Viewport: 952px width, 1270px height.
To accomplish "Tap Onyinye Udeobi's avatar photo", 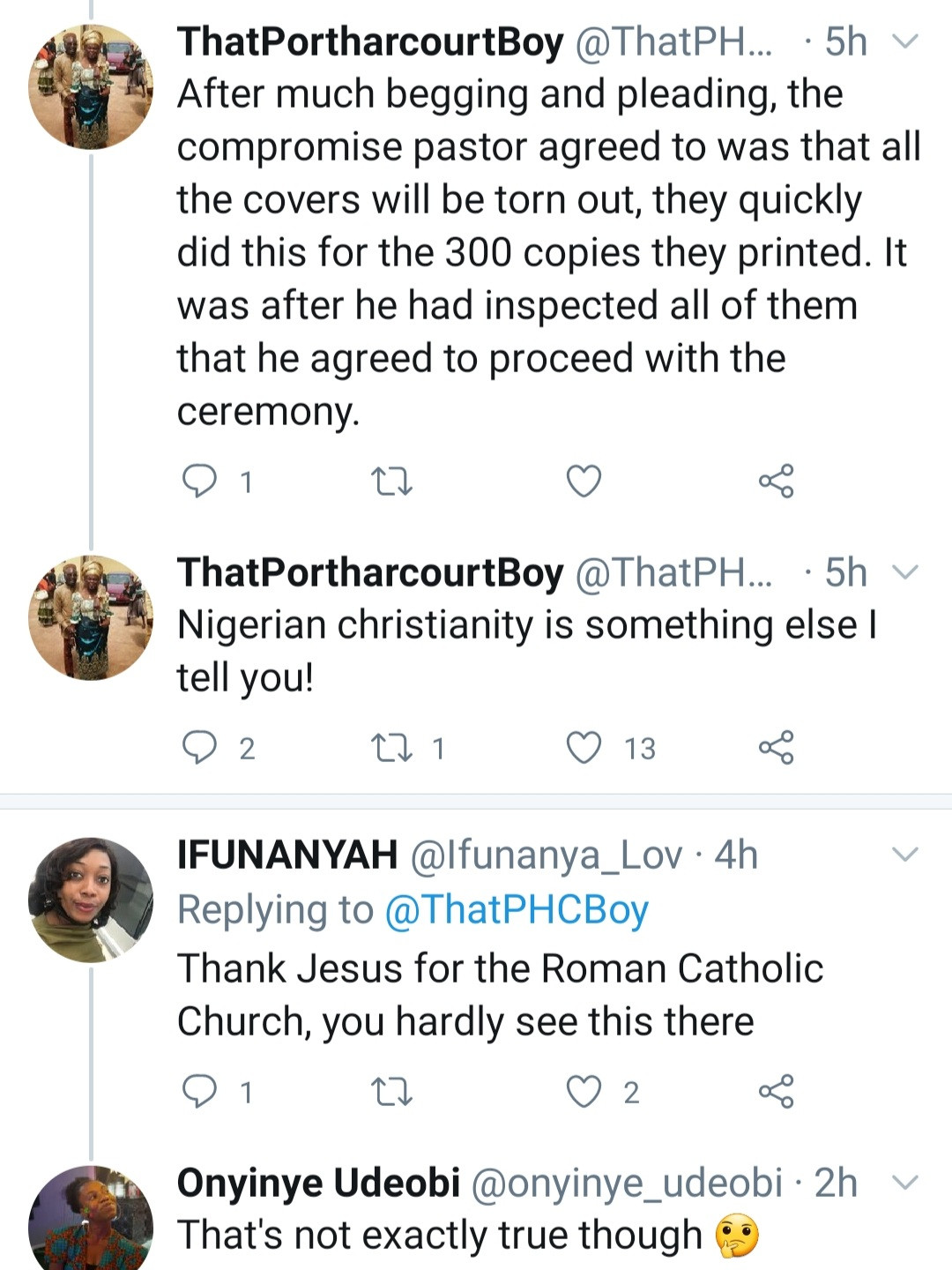I will pos(91,1221).
